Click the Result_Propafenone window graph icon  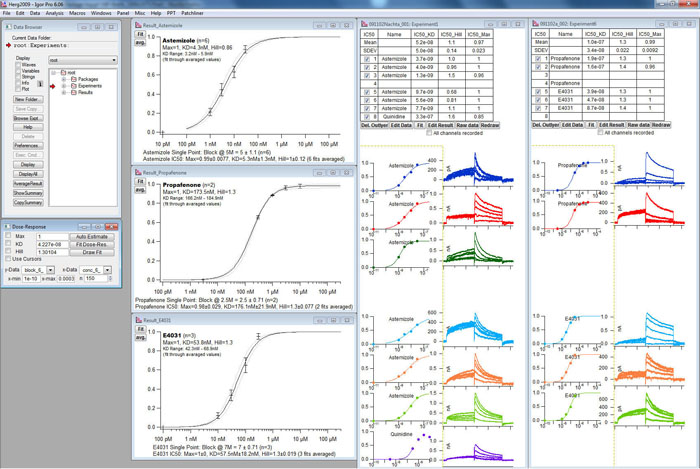point(138,173)
